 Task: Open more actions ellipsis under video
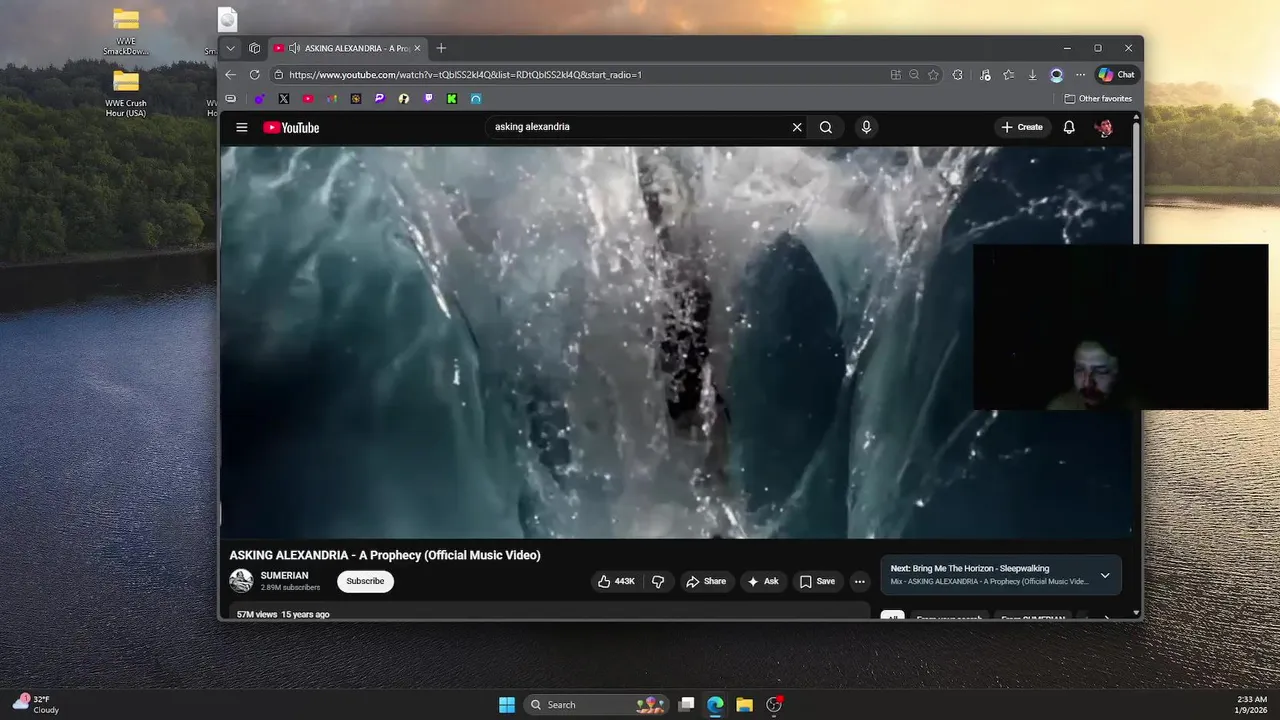pyautogui.click(x=859, y=581)
